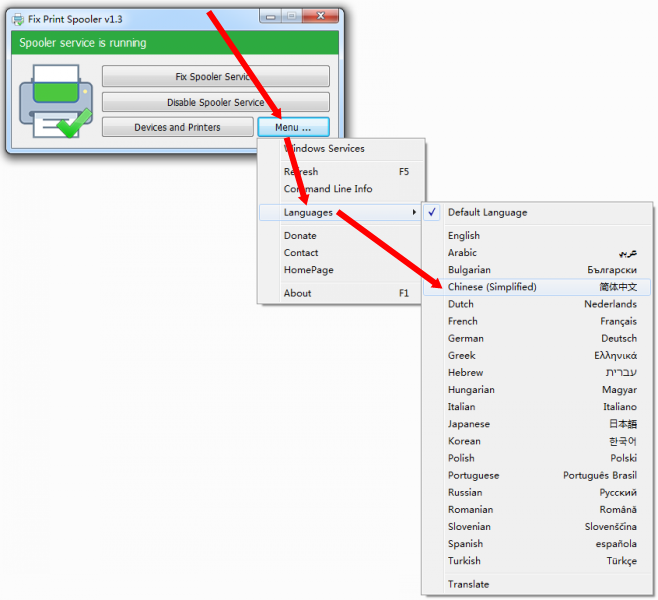Toggle the checked Default Language option
The image size is (658, 600).
click(x=537, y=213)
